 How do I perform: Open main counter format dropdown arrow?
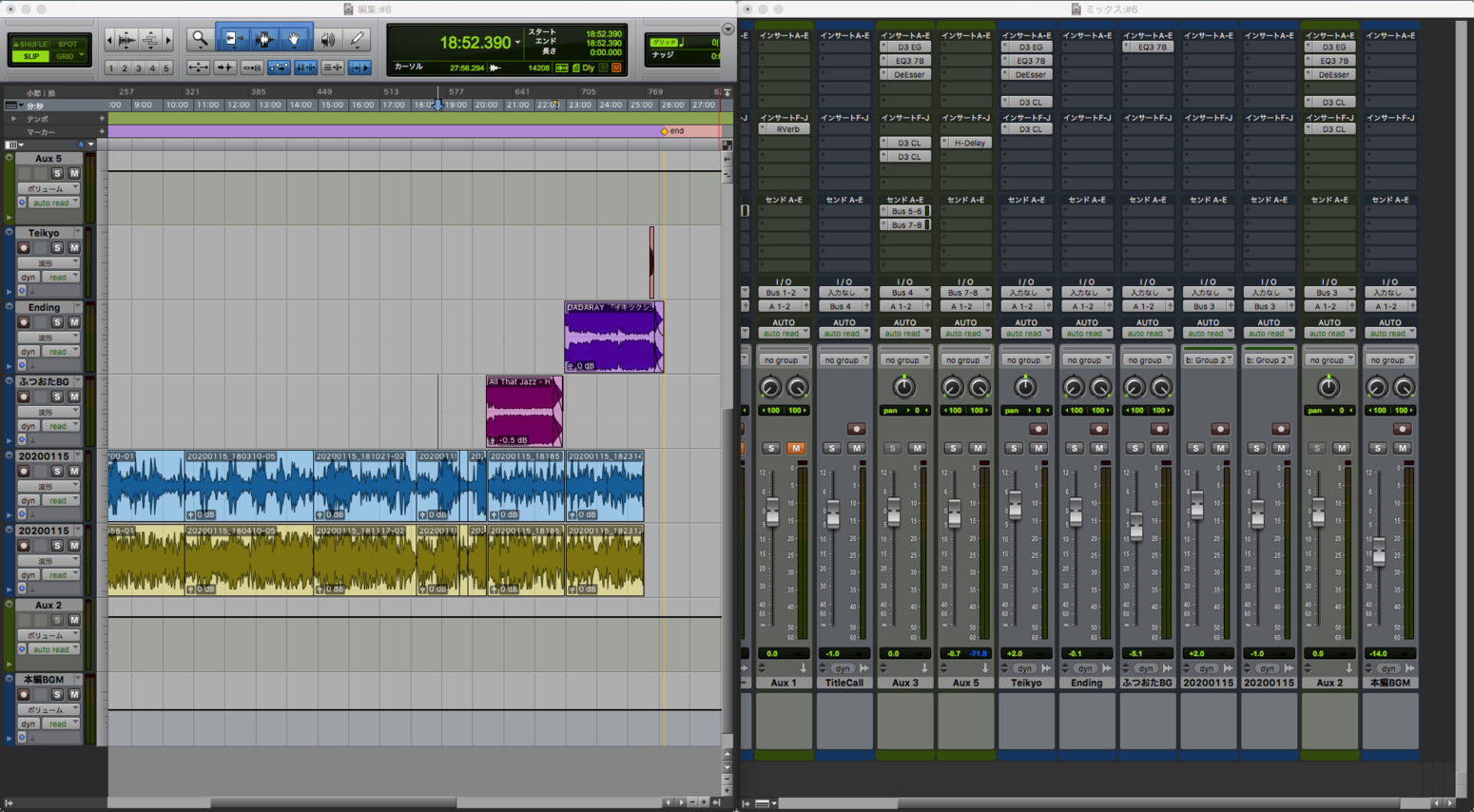point(517,44)
